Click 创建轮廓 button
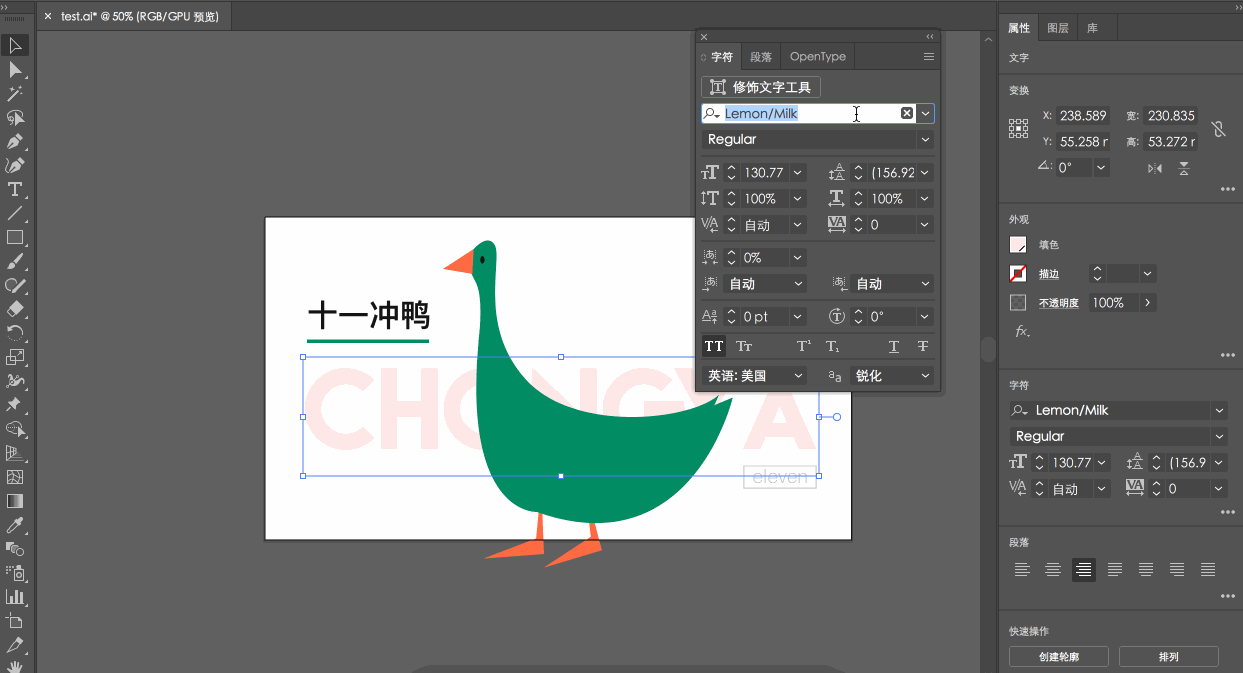This screenshot has height=673, width=1243. (1059, 657)
